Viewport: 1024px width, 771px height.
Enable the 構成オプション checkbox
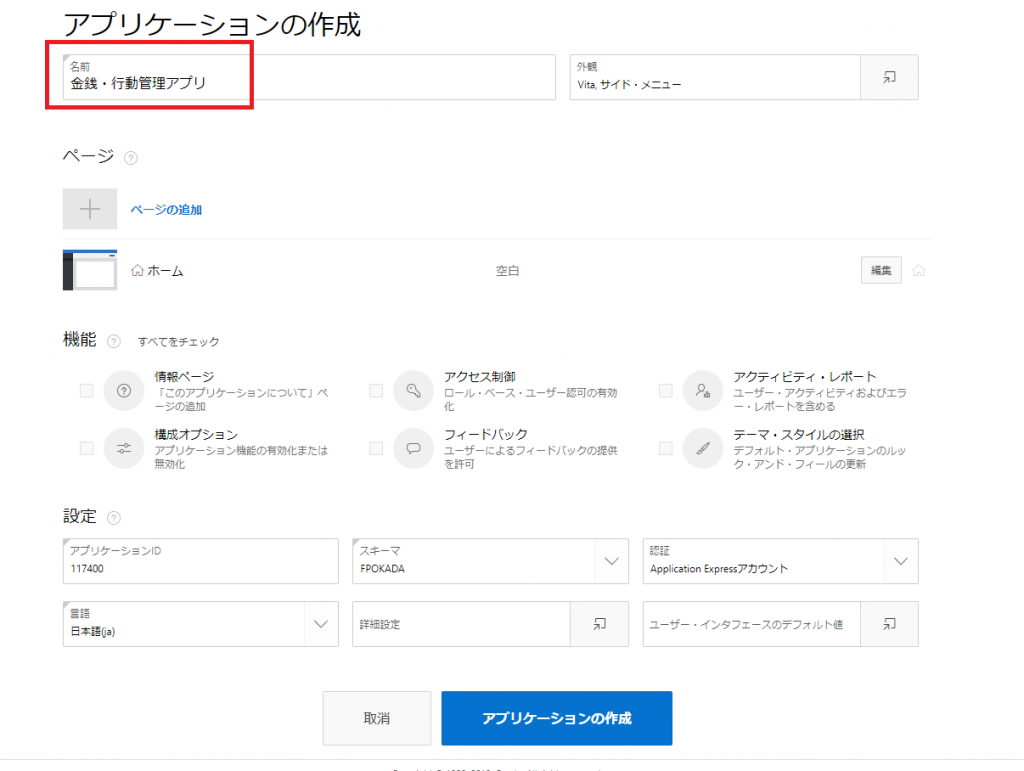point(86,448)
